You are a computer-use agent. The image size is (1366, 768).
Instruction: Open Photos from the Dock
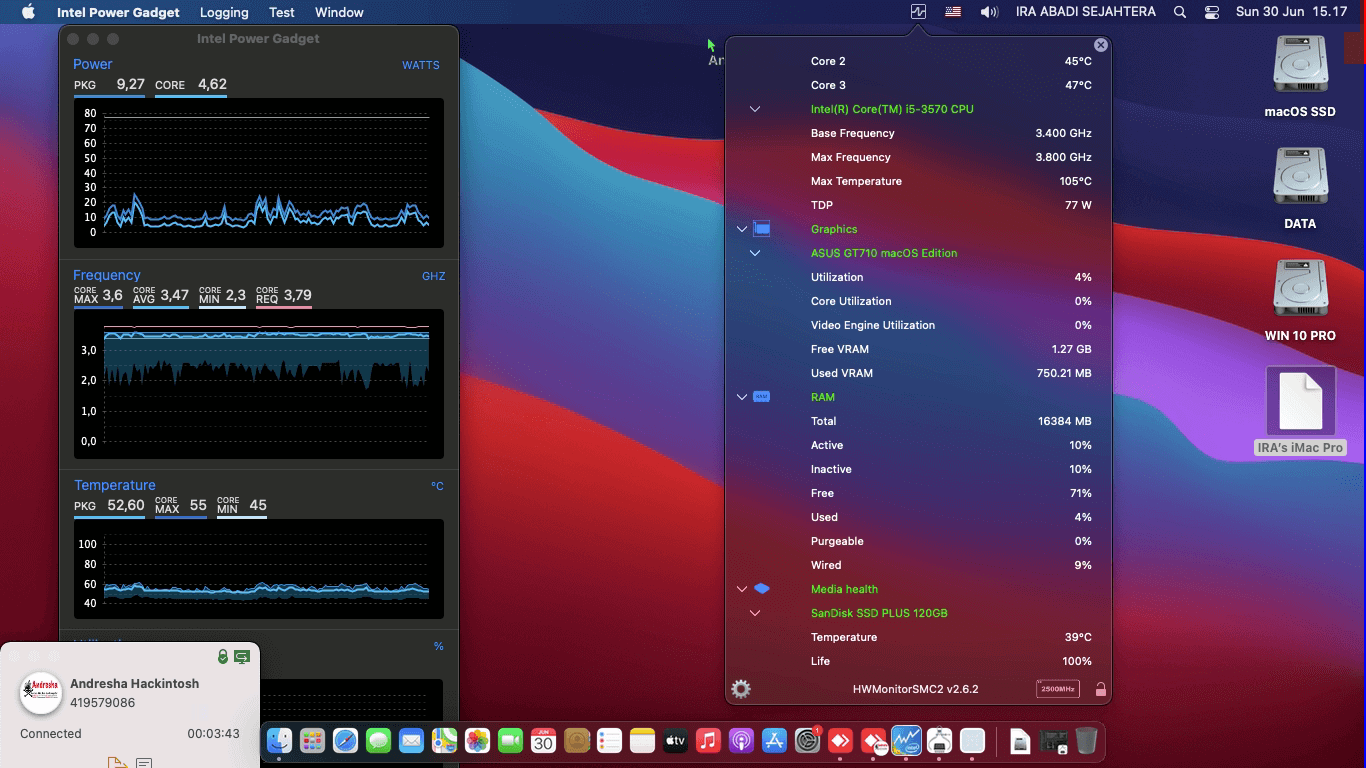click(x=477, y=741)
